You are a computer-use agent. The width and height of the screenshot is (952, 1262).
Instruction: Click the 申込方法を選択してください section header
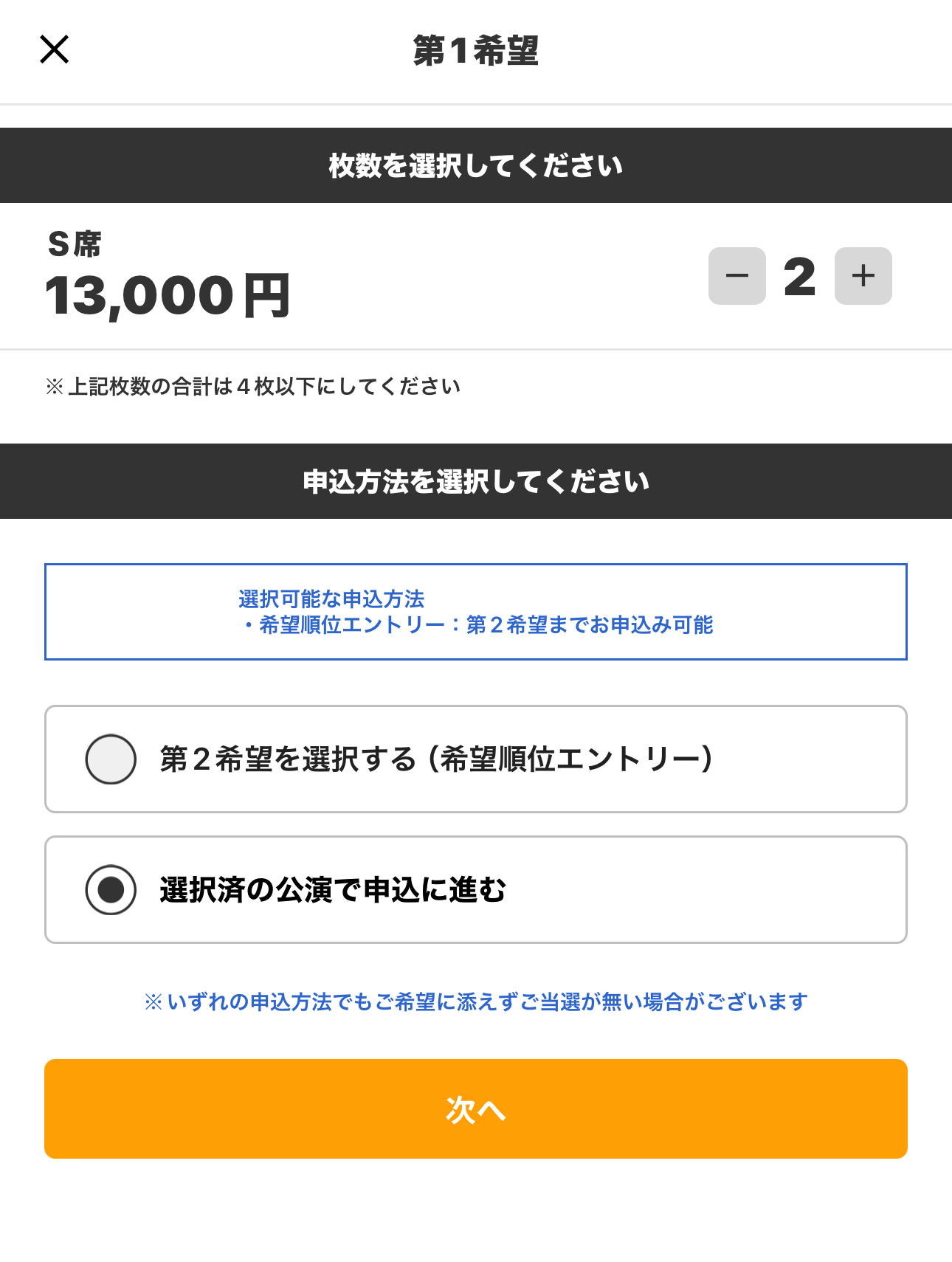tap(476, 481)
